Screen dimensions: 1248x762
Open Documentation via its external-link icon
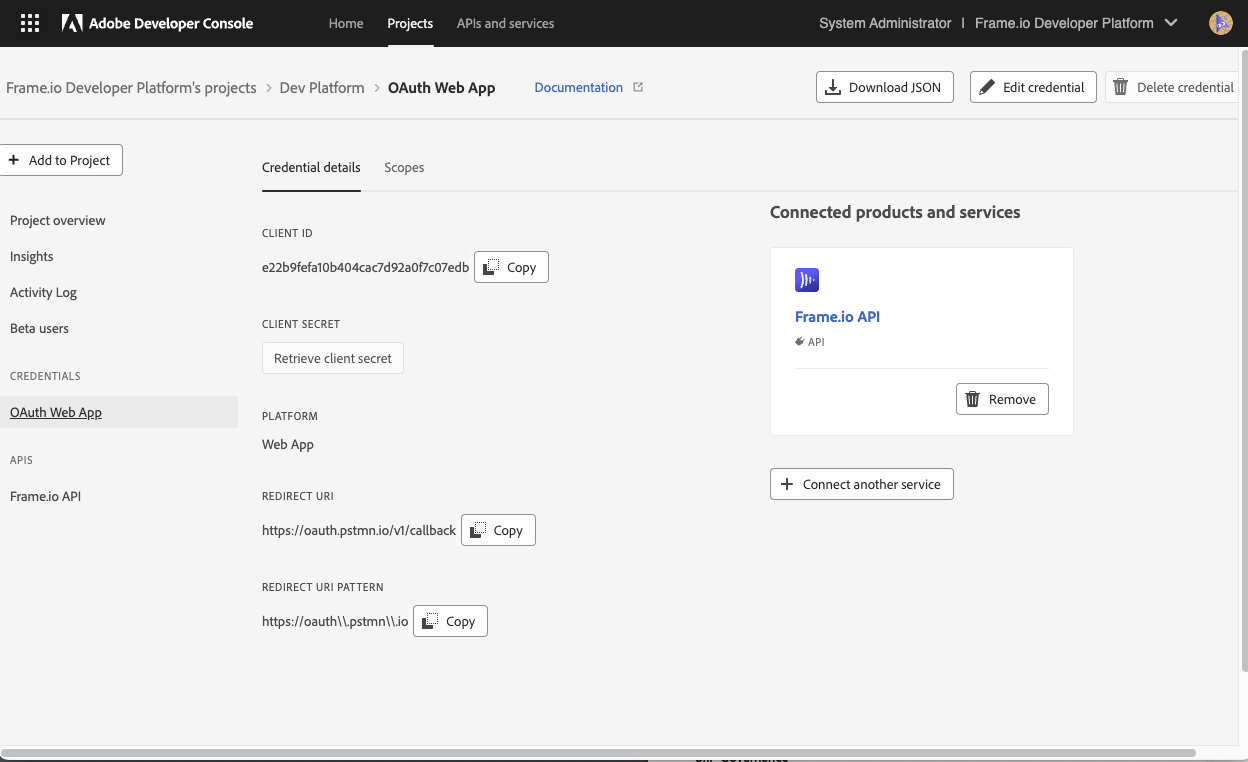pos(638,87)
